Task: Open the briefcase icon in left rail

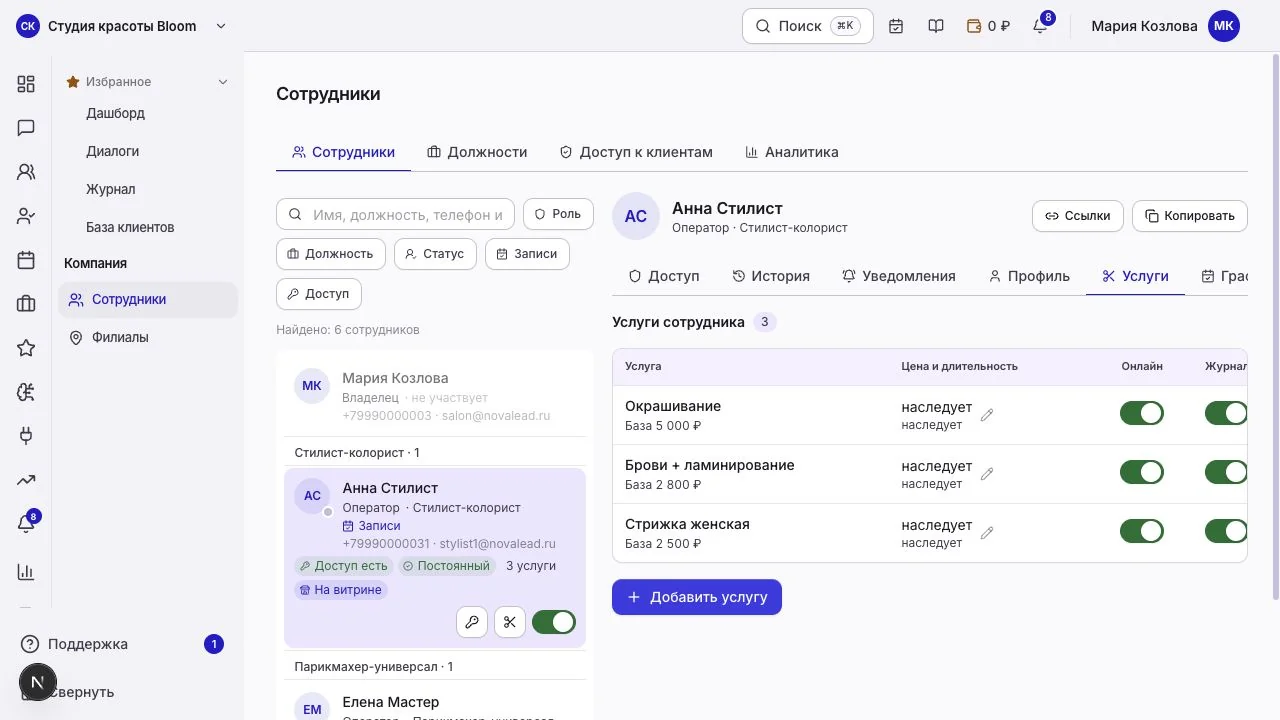Action: (26, 304)
